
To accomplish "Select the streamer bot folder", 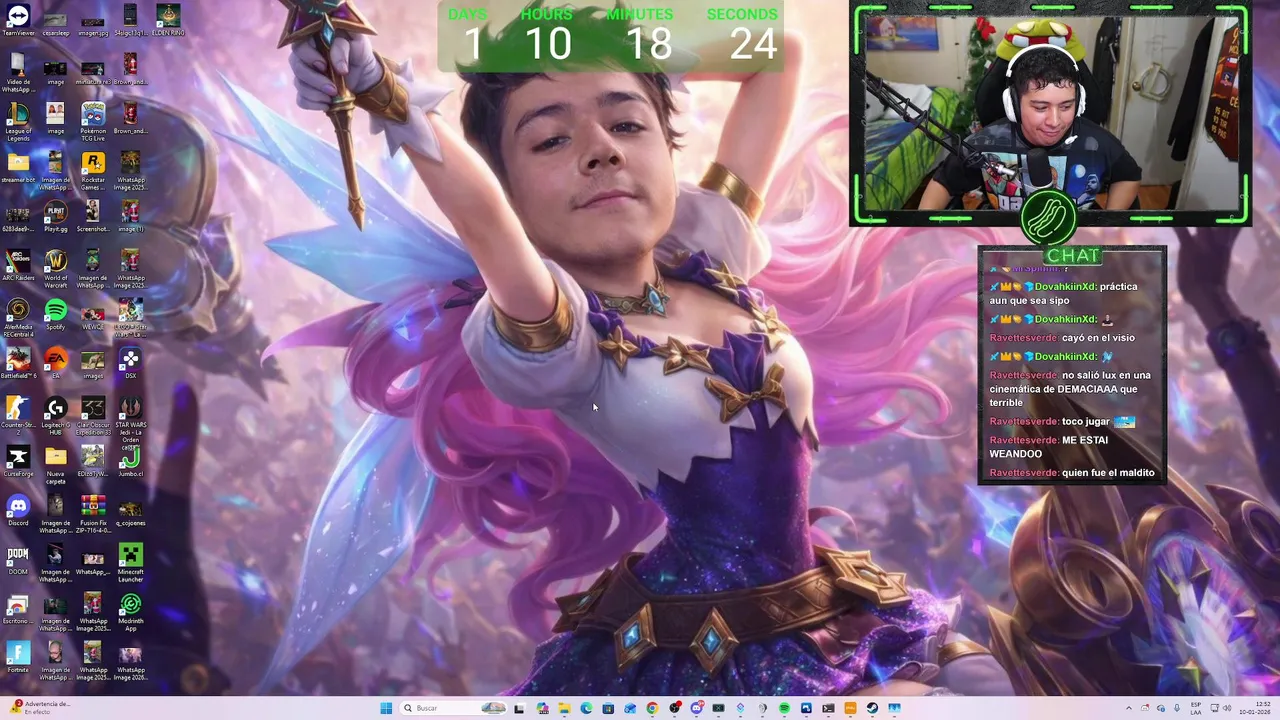I will click(x=18, y=168).
